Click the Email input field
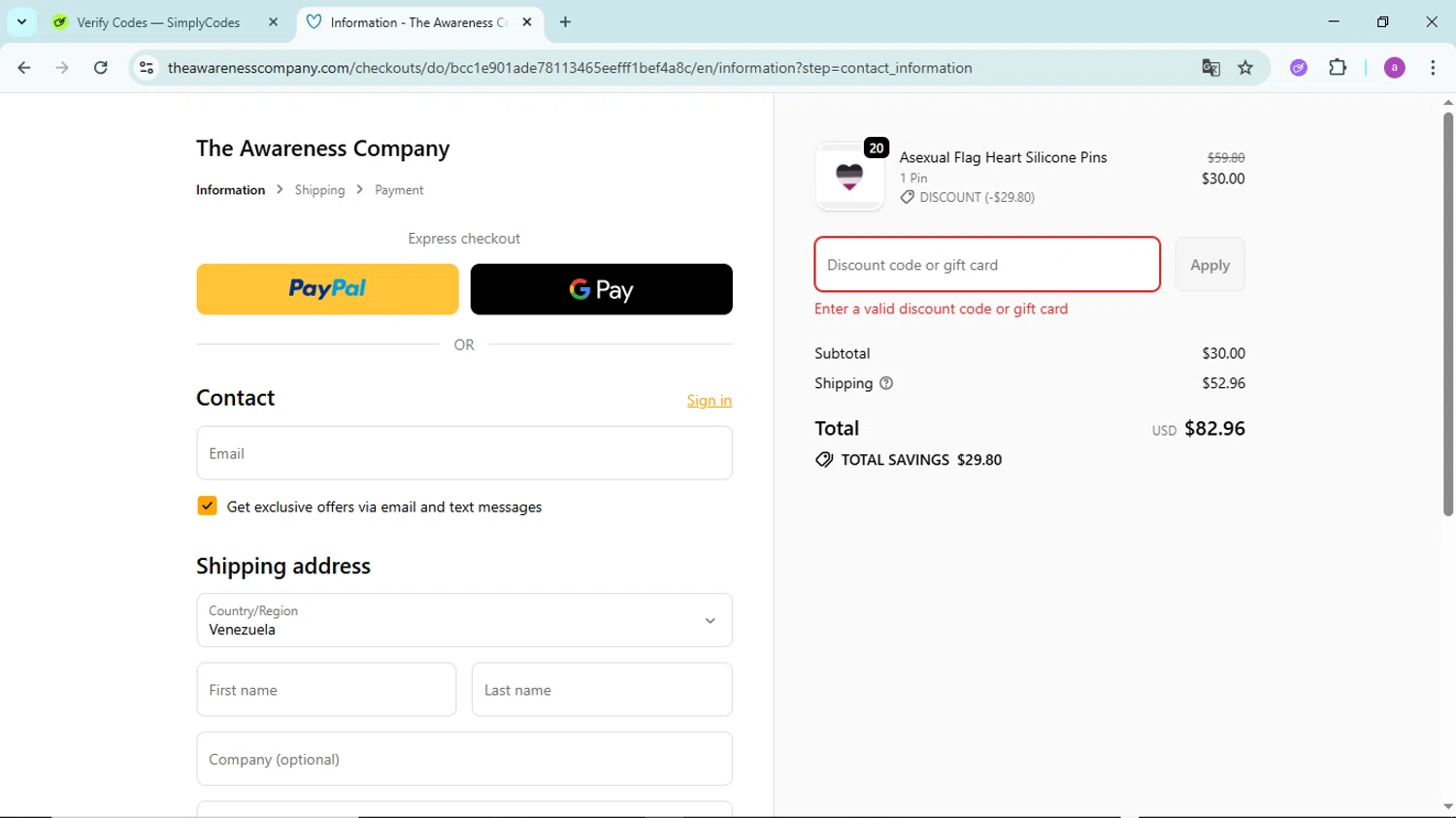The width and height of the screenshot is (1456, 818). [464, 453]
